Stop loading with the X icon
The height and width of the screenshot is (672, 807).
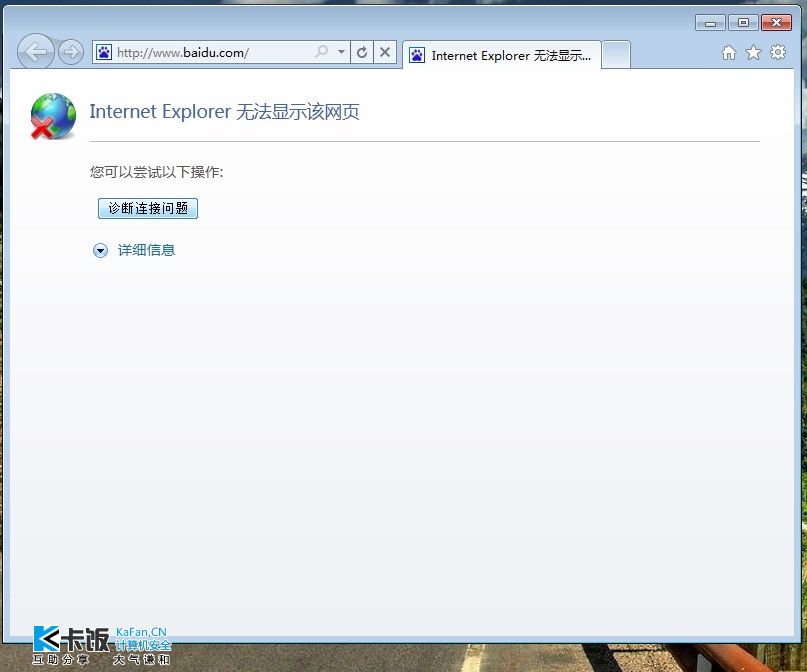(x=384, y=52)
